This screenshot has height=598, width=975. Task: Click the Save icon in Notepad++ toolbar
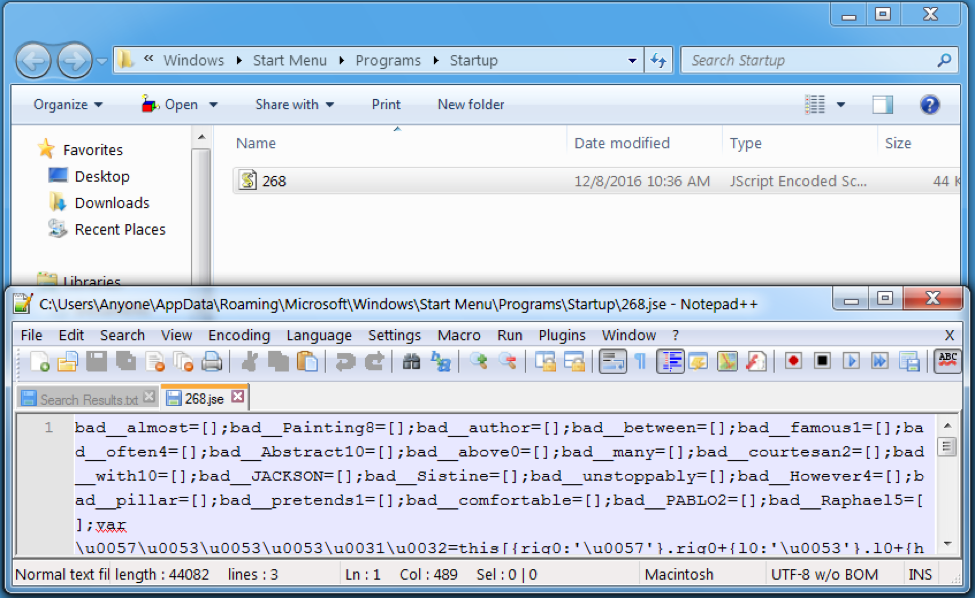click(x=96, y=361)
